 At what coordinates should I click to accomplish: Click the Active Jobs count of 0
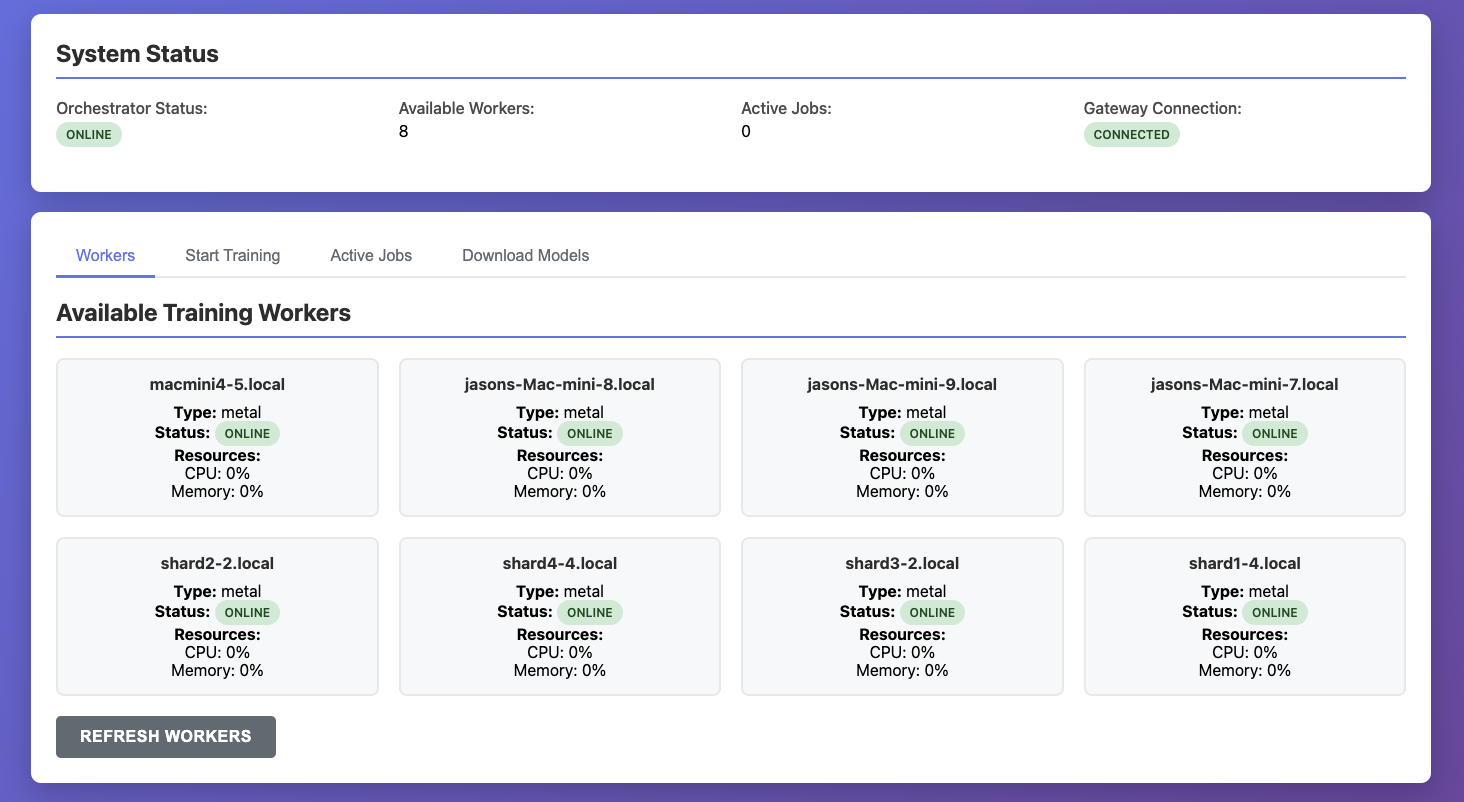745,131
